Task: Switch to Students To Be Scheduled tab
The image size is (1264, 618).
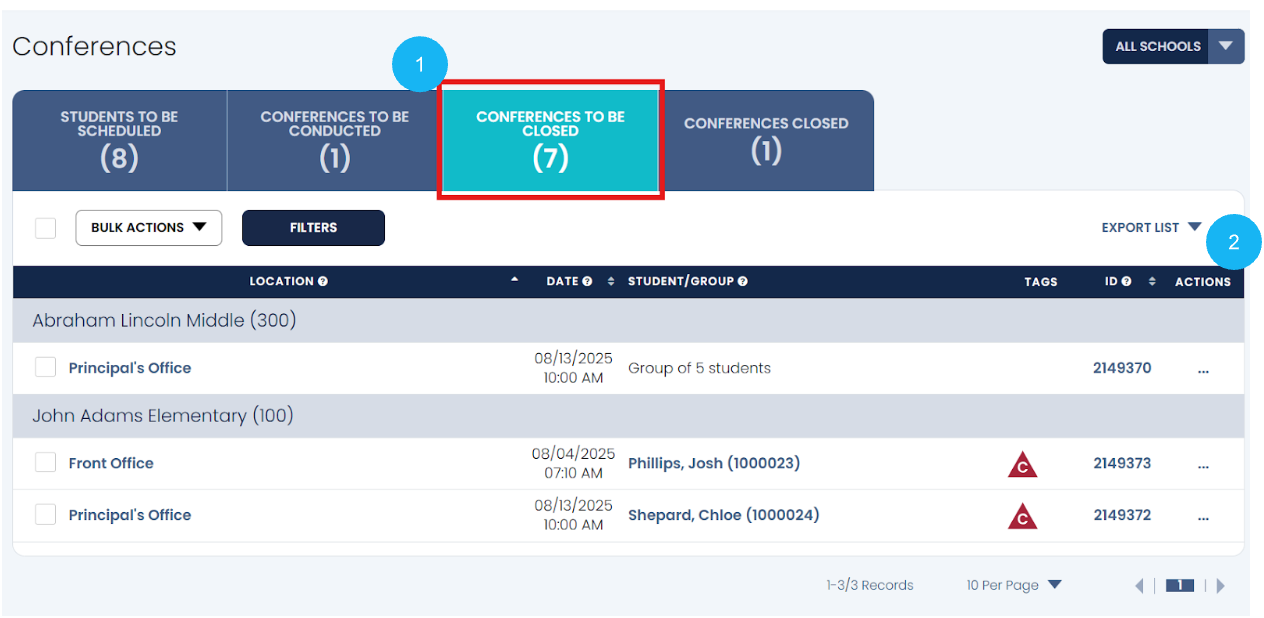Action: (119, 140)
